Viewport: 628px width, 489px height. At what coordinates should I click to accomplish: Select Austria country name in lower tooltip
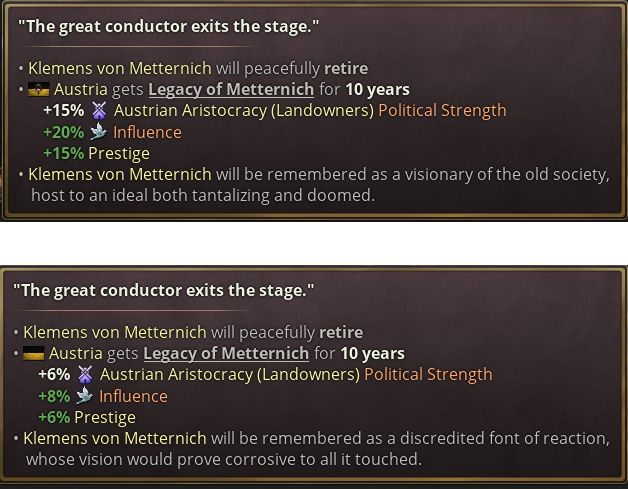[76, 354]
